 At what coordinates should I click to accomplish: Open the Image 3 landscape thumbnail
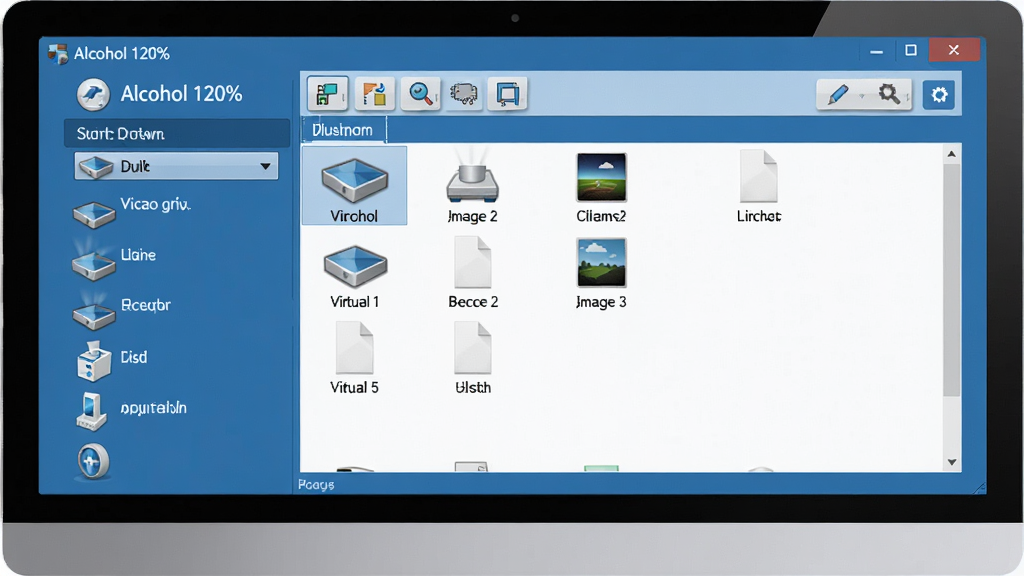601,273
